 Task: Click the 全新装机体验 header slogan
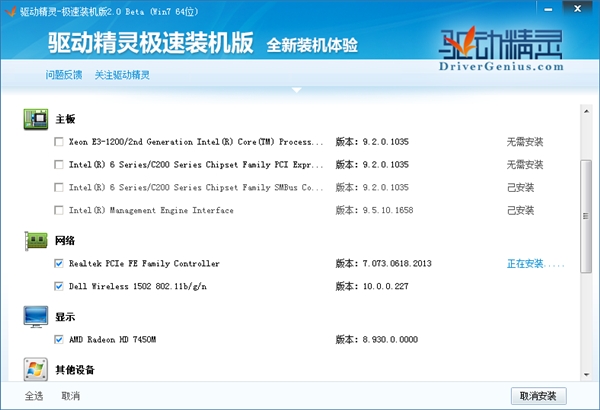312,45
